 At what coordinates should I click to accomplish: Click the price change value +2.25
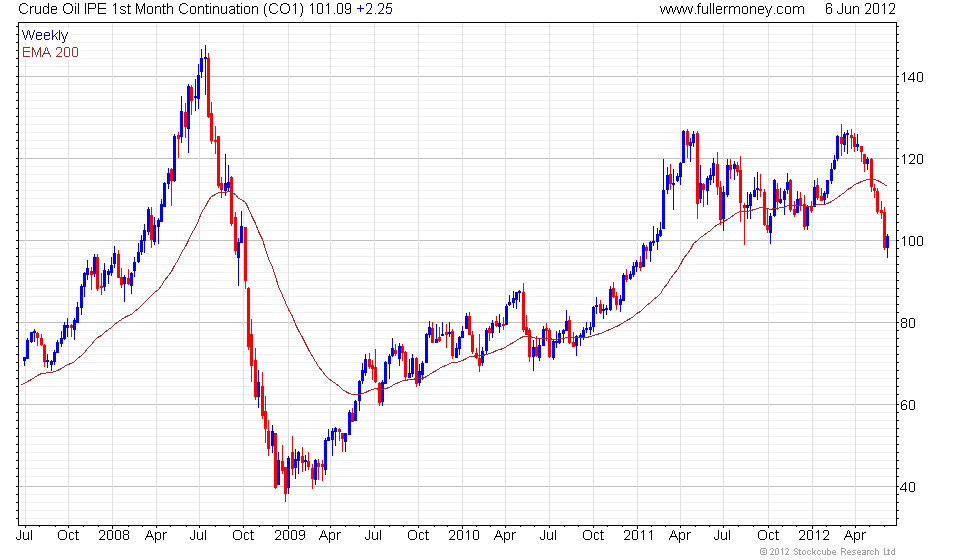pyautogui.click(x=374, y=9)
